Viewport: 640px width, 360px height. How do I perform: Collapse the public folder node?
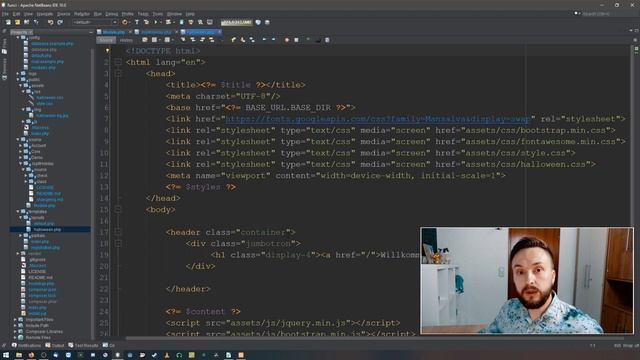(18, 80)
